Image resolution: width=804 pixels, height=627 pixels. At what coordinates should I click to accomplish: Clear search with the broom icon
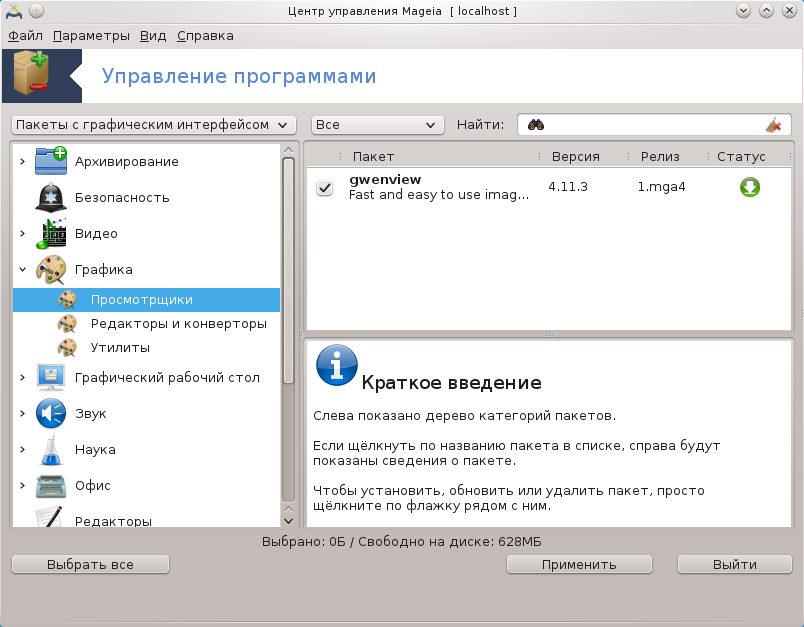pos(773,125)
